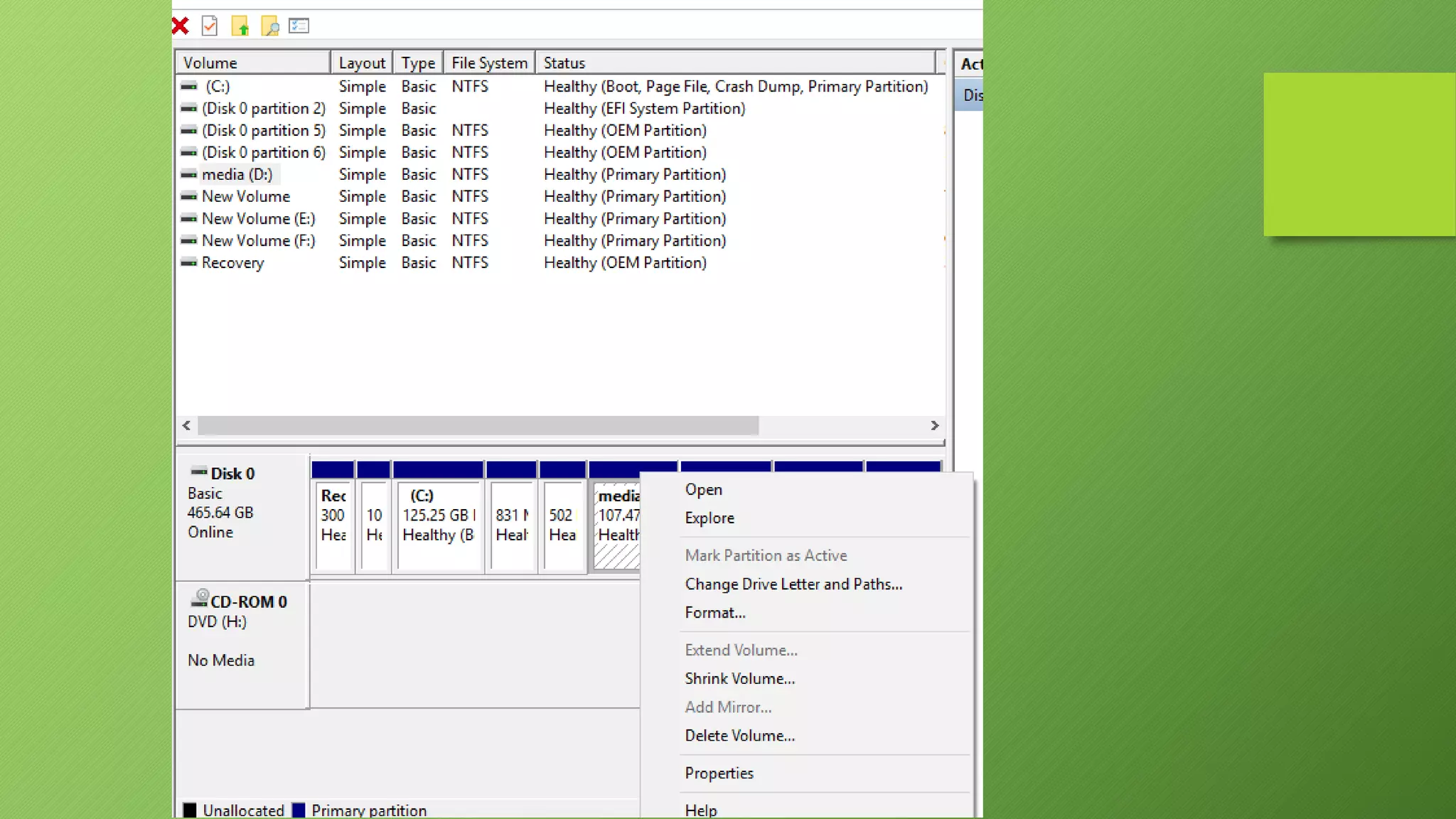The image size is (1456, 819).
Task: Sort by the File System column header
Action: pyautogui.click(x=489, y=63)
